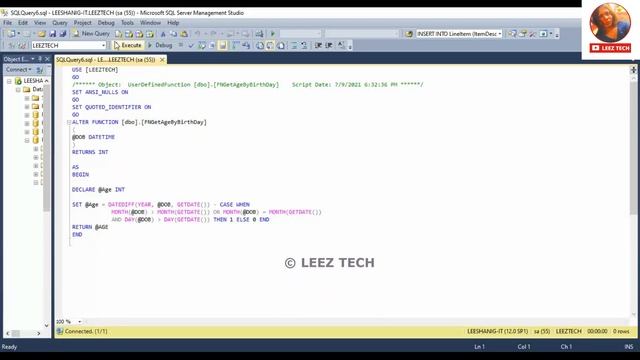Click Object Explorer's horizontal scroll right arrow
The image size is (640, 360).
(x=39, y=333)
